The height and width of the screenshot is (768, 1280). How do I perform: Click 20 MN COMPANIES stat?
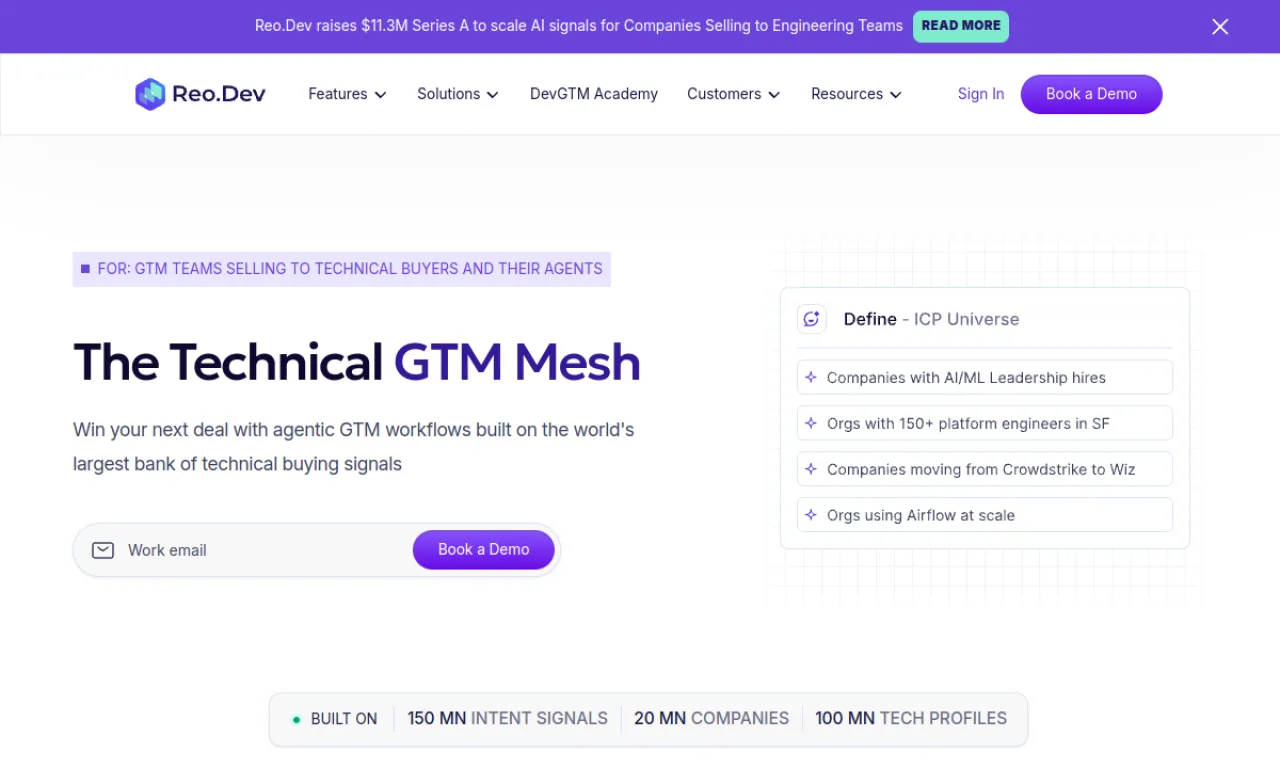[712, 719]
